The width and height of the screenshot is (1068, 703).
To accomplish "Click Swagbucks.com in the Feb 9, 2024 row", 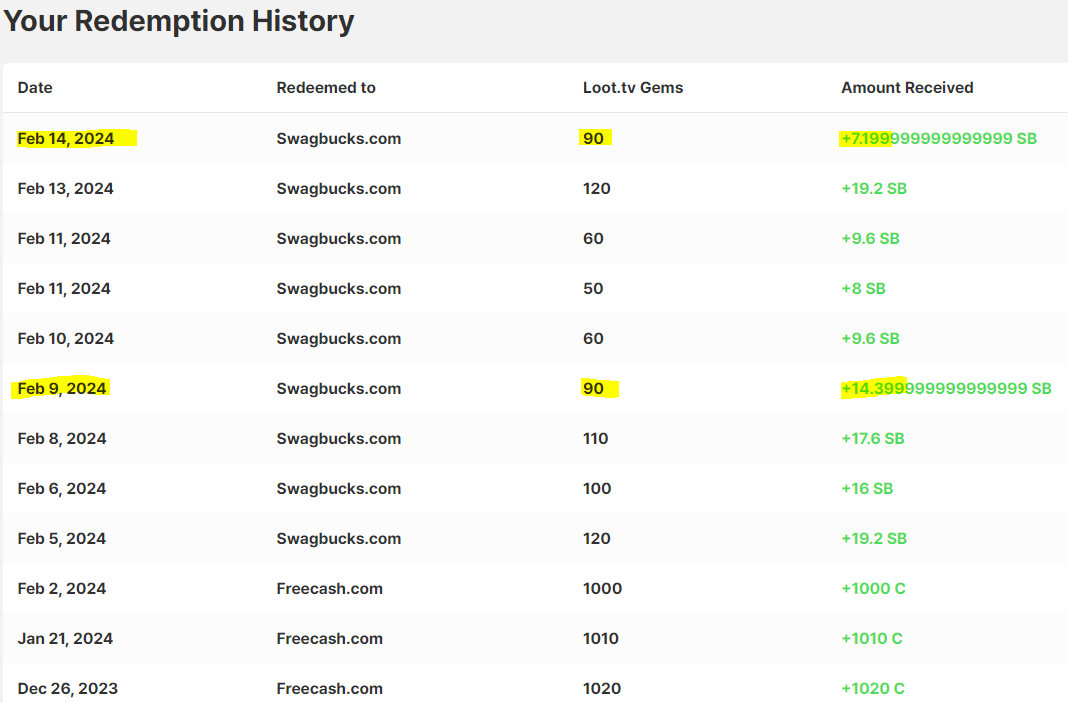I will [339, 389].
